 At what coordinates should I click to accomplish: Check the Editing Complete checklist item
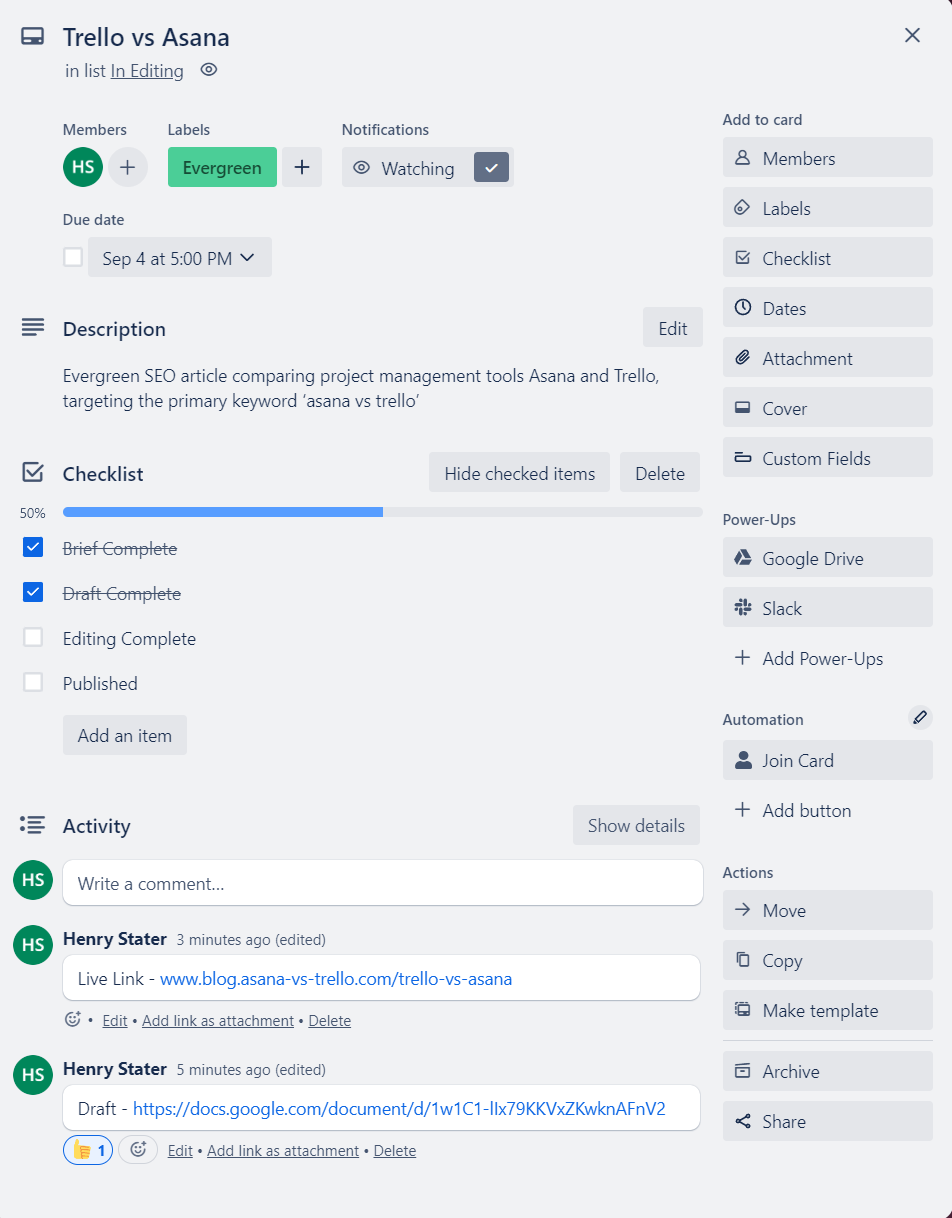click(x=33, y=638)
